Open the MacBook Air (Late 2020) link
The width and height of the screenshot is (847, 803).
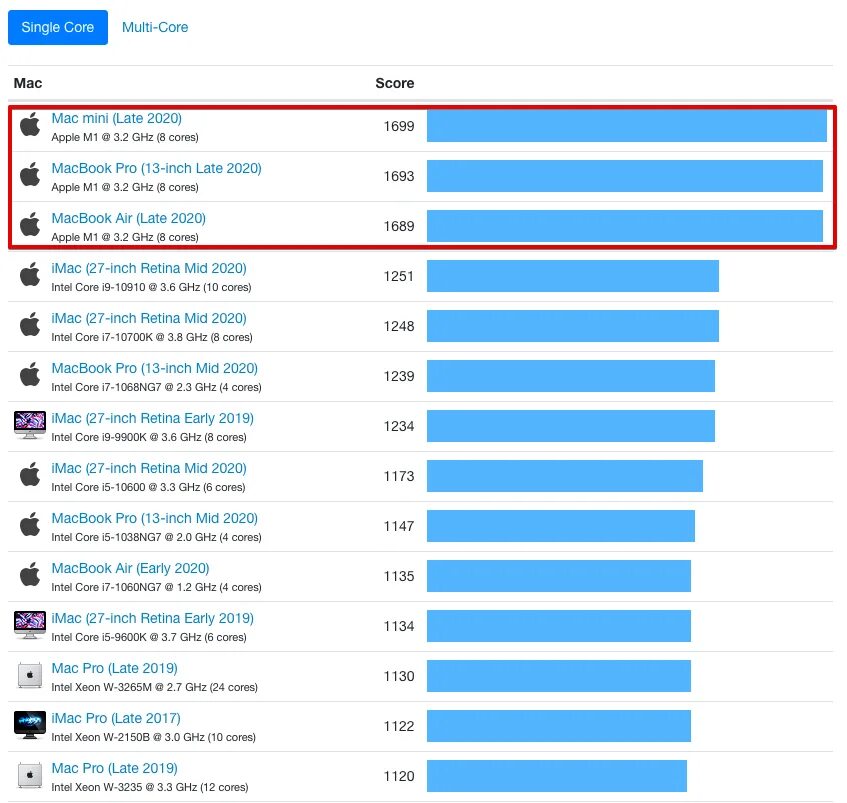[x=129, y=218]
